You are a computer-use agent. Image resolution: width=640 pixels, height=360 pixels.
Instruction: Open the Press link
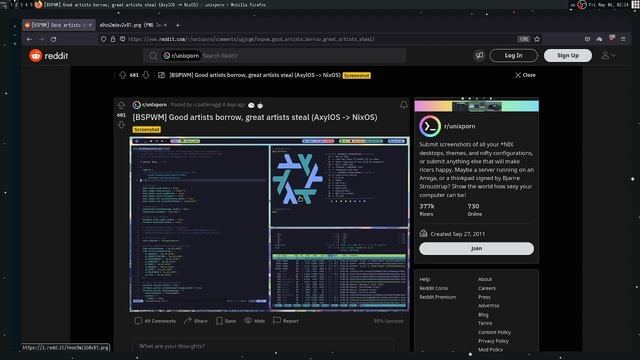coord(484,297)
